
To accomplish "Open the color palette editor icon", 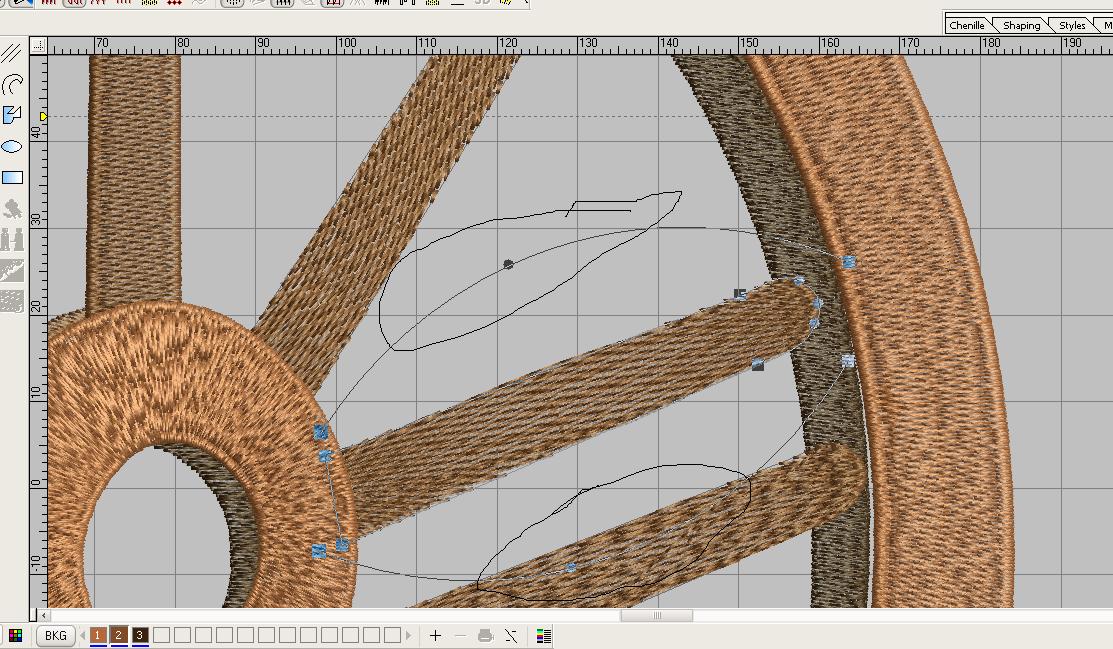I will pyautogui.click(x=15, y=635).
